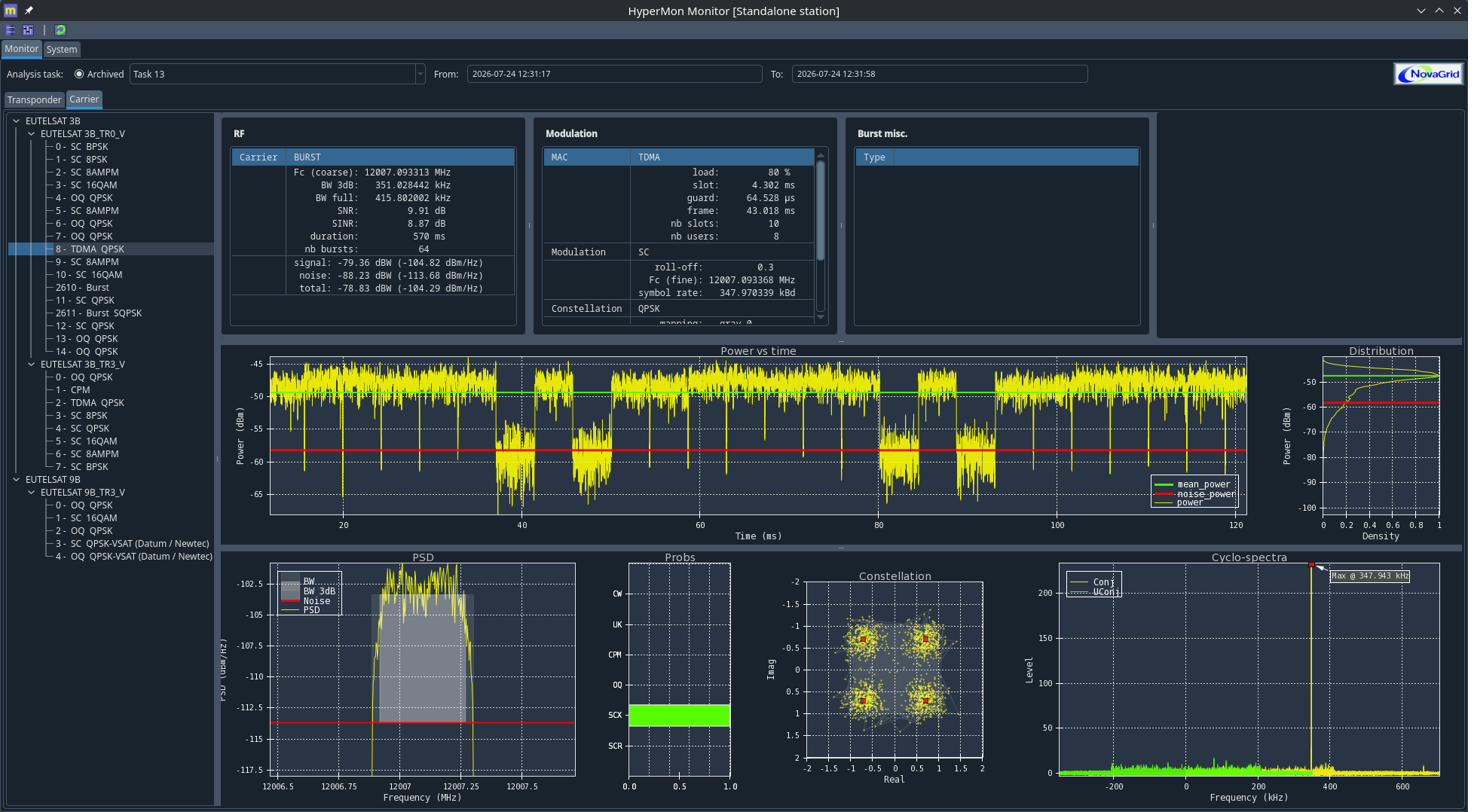
Task: Collapse the EUTELSAT 3B tree node
Action: 17,120
